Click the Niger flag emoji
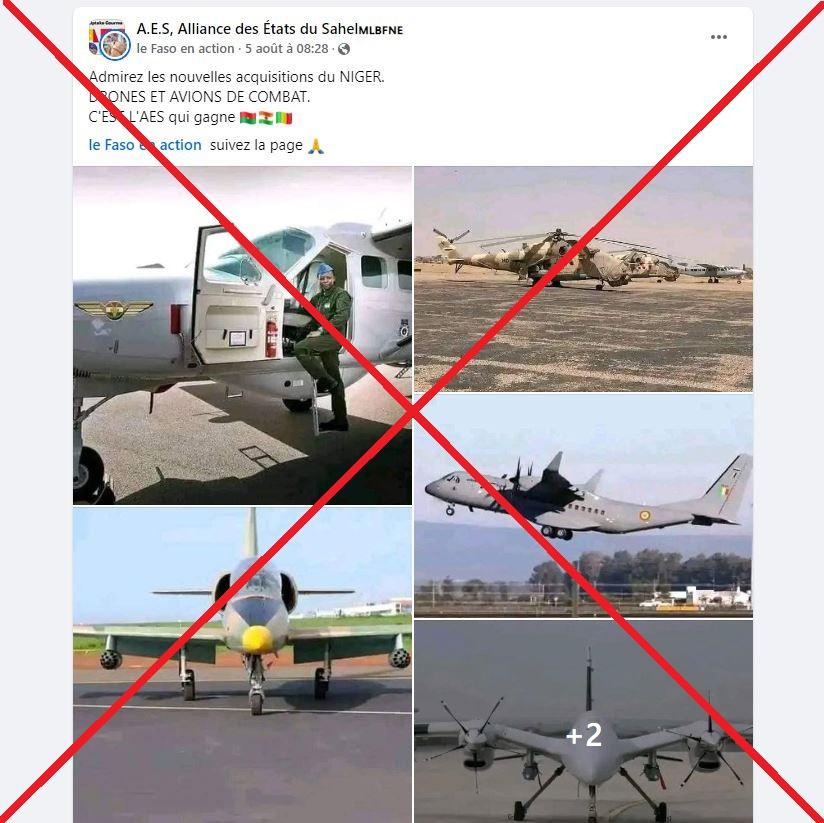 point(265,118)
